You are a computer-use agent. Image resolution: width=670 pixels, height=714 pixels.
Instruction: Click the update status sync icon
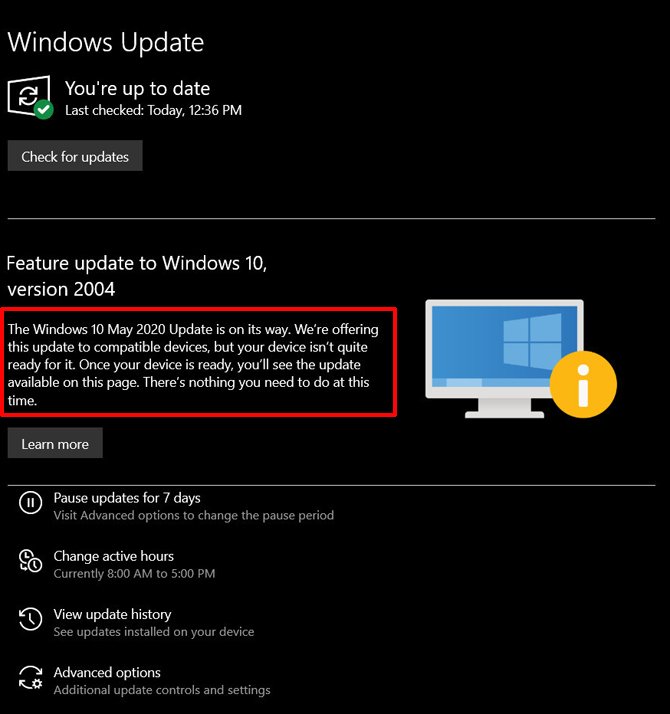(x=29, y=96)
